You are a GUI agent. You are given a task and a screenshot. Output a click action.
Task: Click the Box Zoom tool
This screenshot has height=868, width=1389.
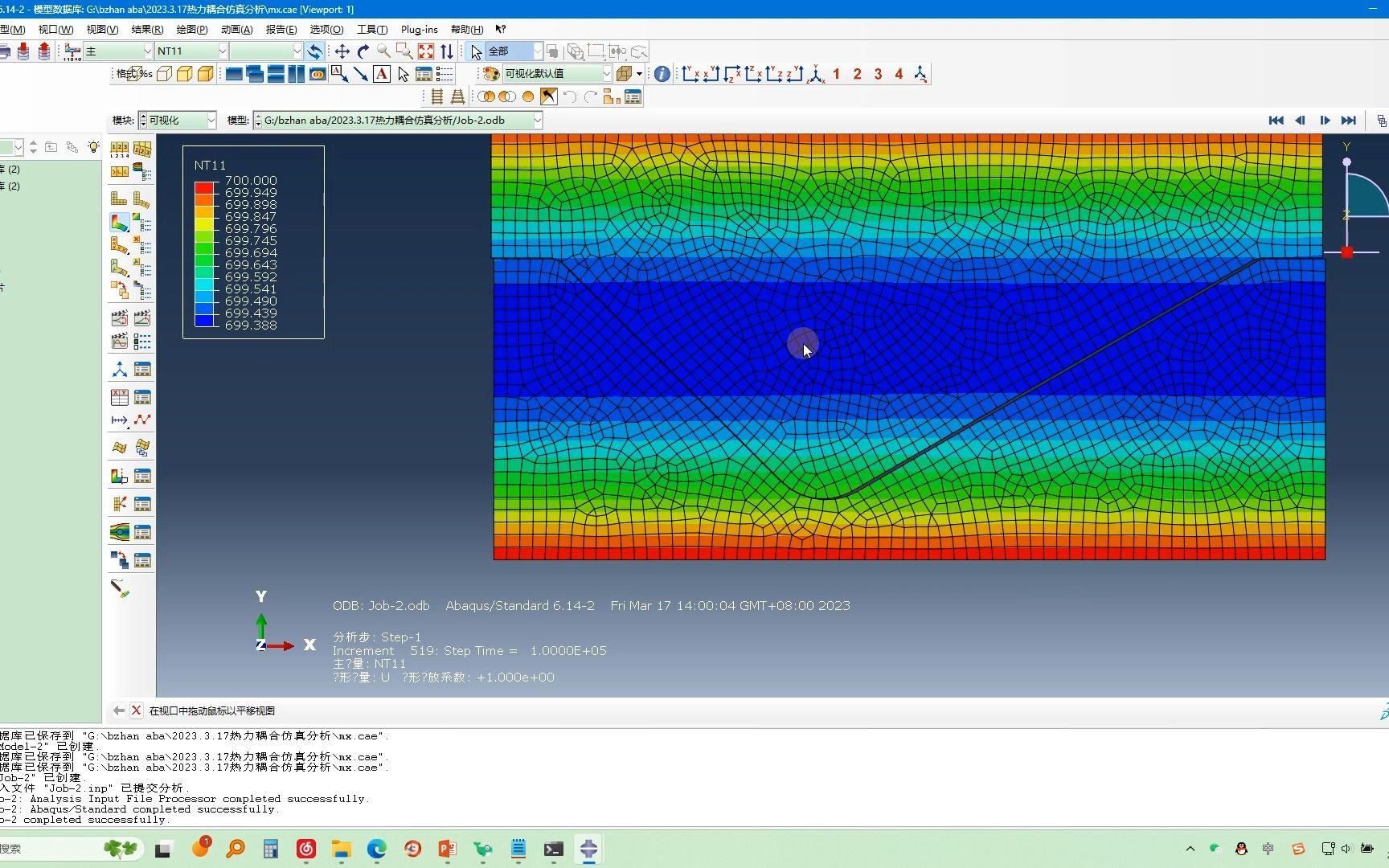coord(404,51)
